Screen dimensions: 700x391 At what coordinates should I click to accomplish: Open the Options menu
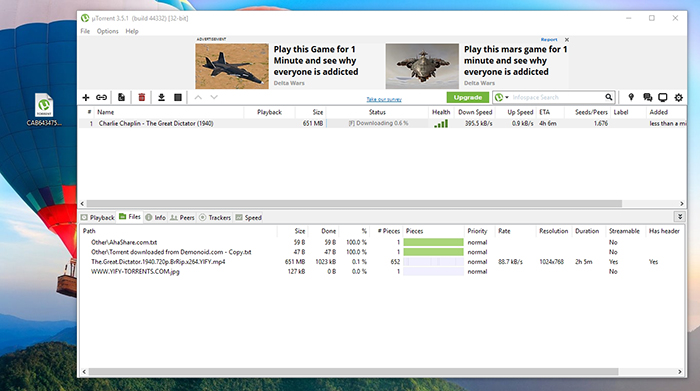click(x=108, y=31)
